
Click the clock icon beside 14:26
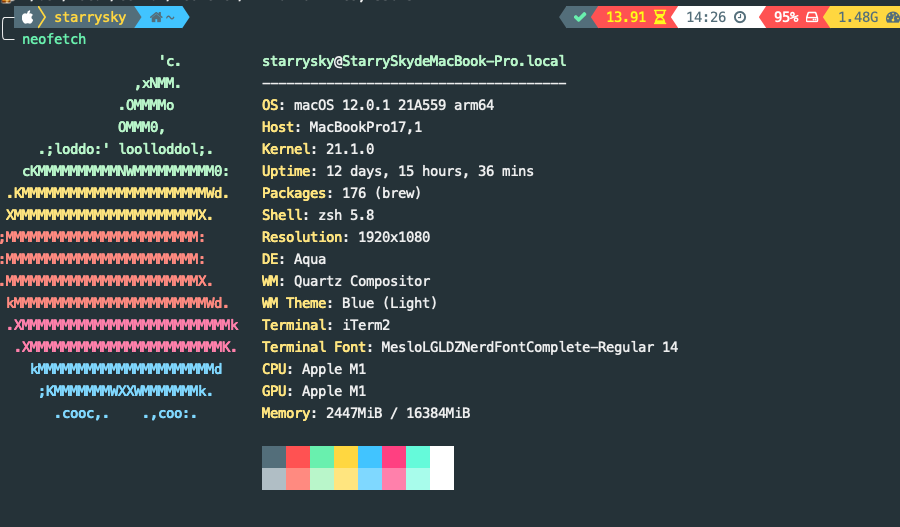pyautogui.click(x=740, y=17)
